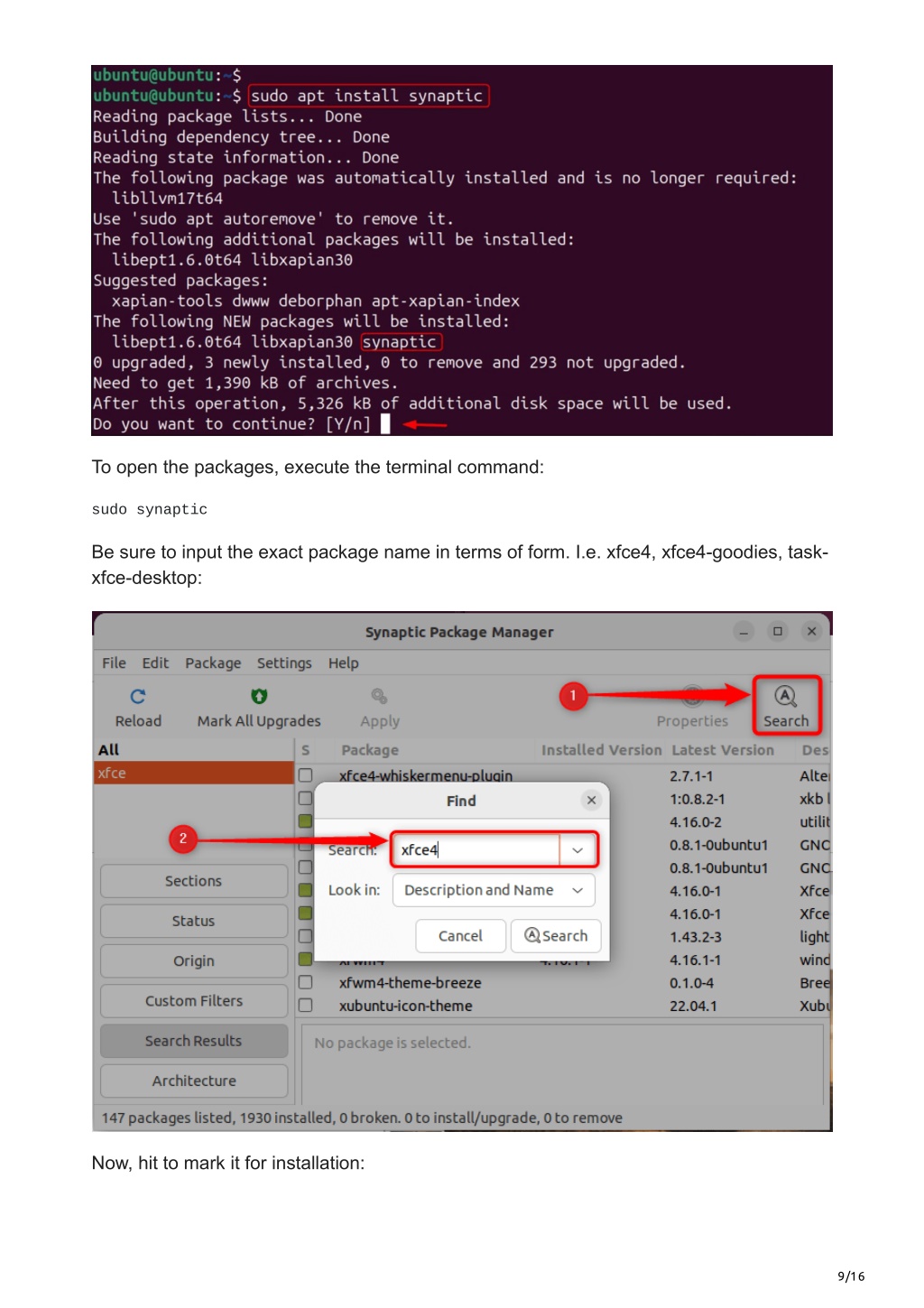Select the All entry in the filter list

click(x=194, y=750)
